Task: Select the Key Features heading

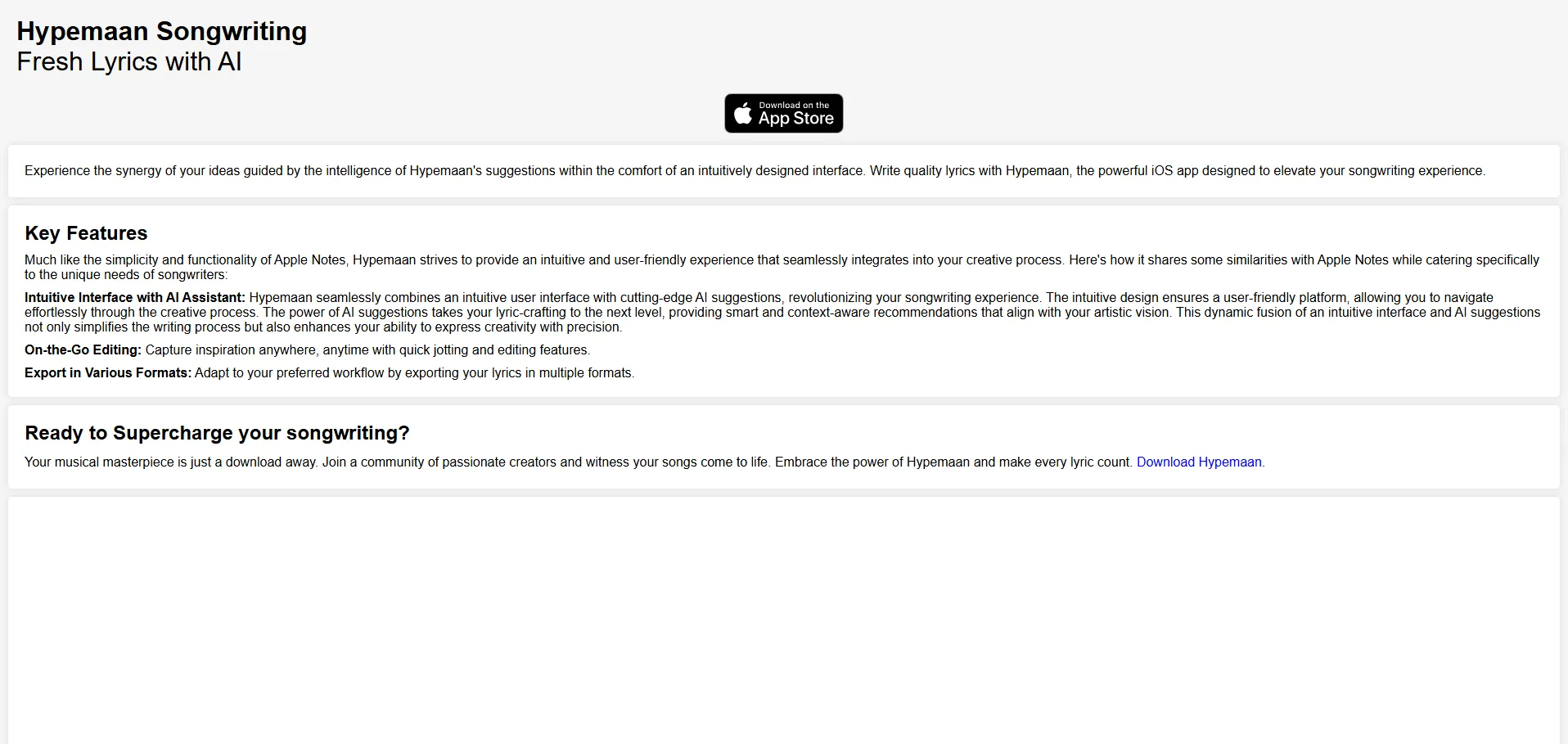Action: [x=86, y=233]
